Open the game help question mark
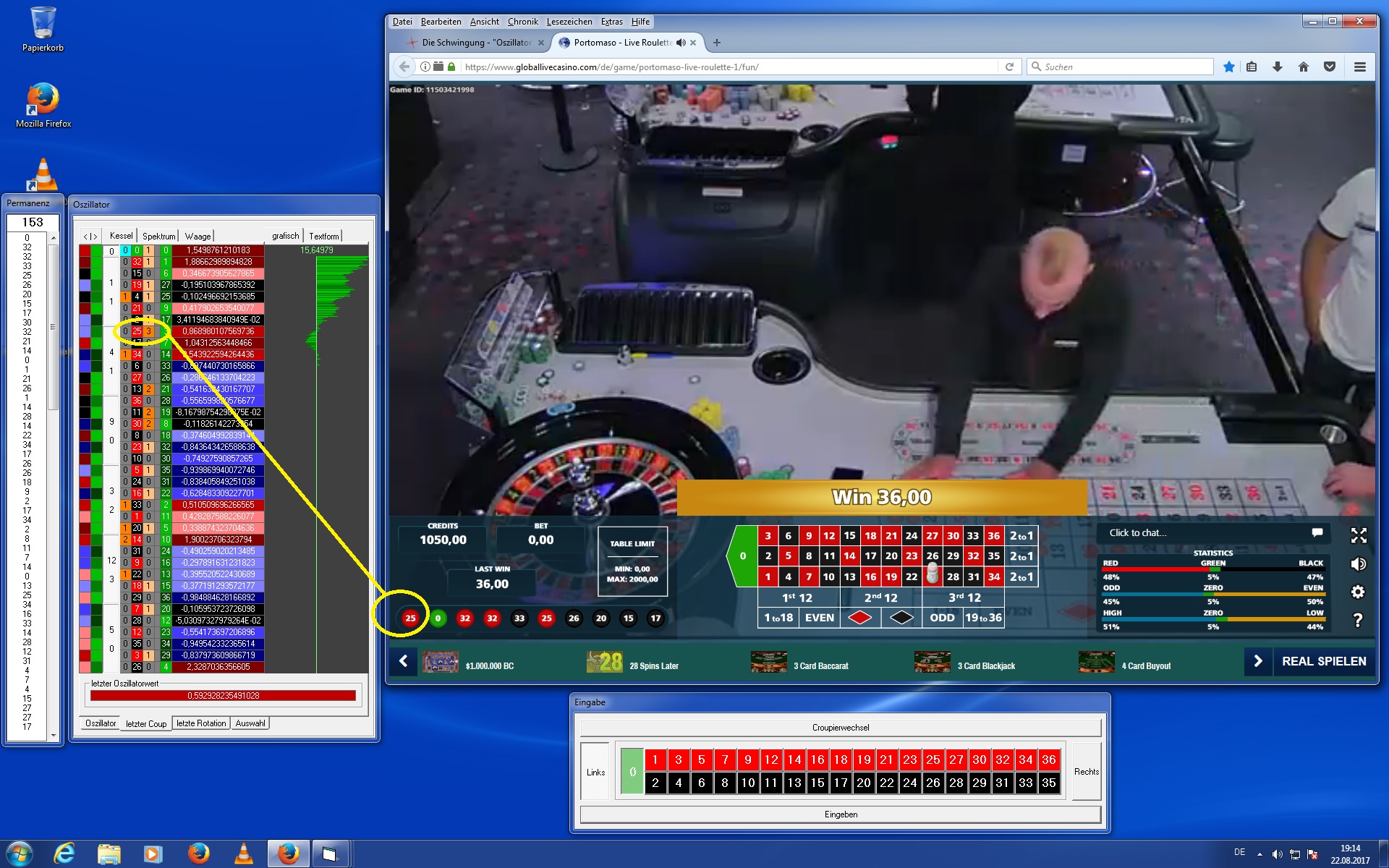This screenshot has width=1389, height=868. (1359, 620)
